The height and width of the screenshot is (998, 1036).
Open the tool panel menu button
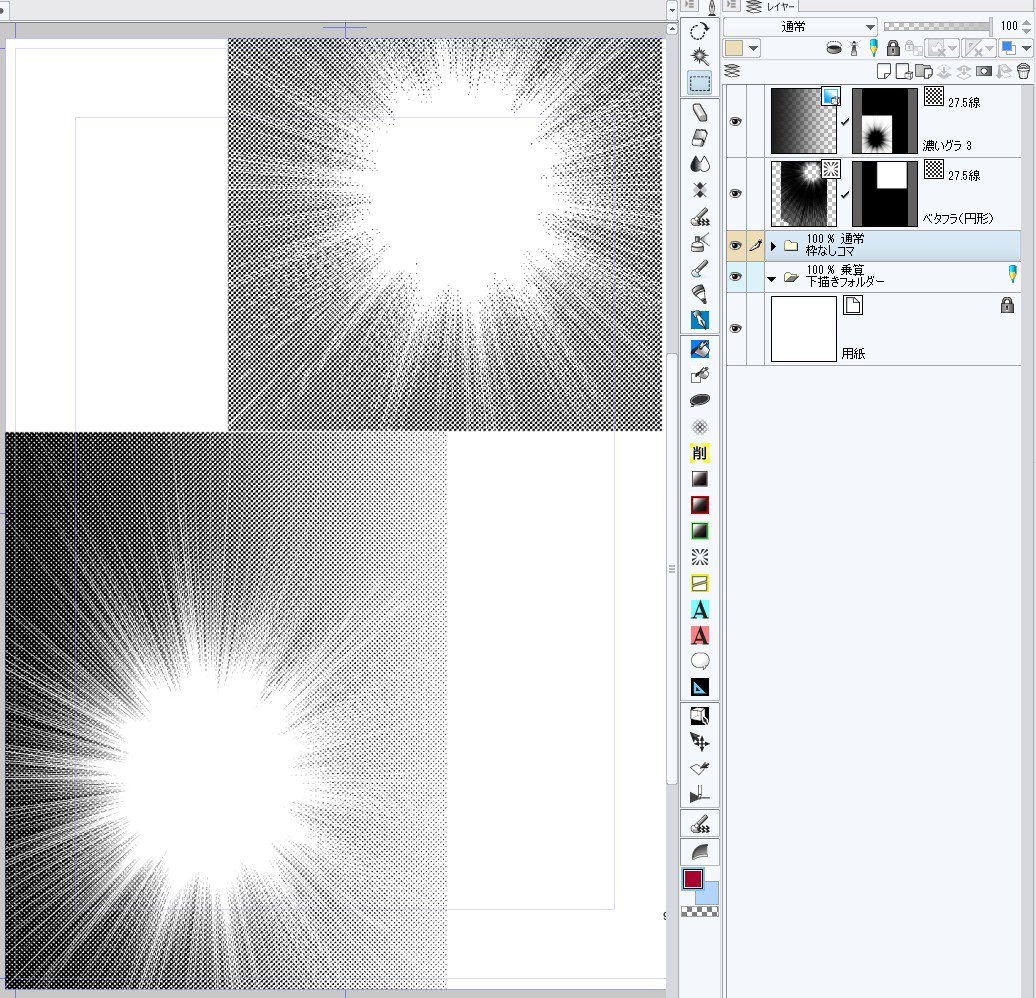pyautogui.click(x=688, y=5)
